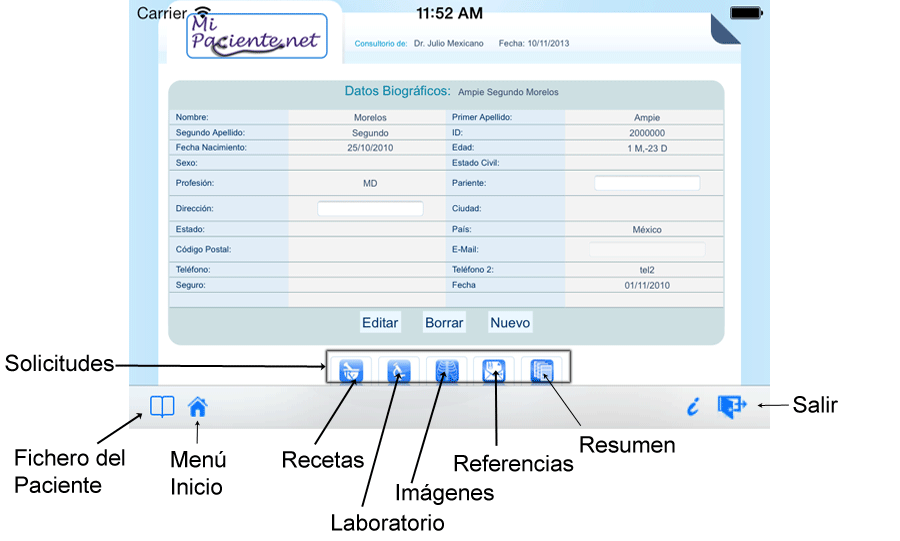Open the Laboratorio request icon
900x541 pixels.
(x=398, y=372)
